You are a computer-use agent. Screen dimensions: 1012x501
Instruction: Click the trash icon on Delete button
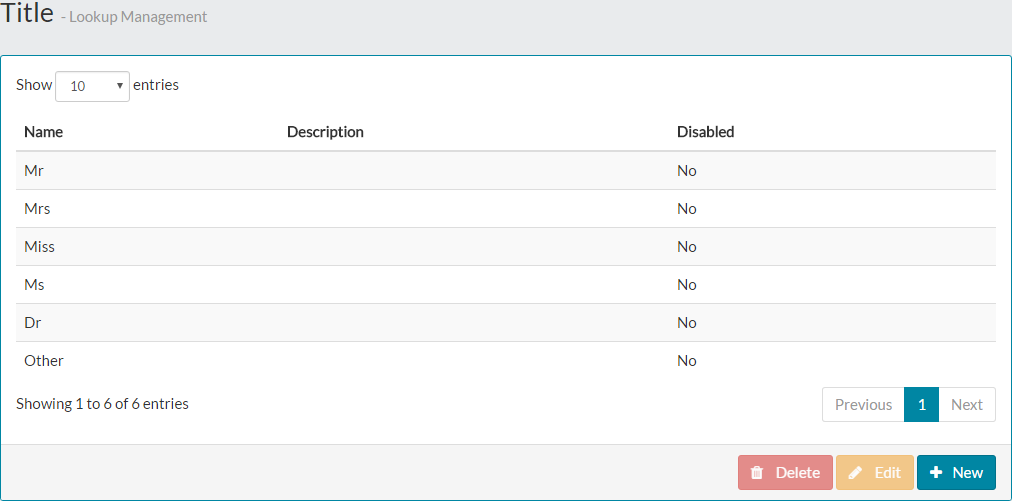pyautogui.click(x=757, y=473)
